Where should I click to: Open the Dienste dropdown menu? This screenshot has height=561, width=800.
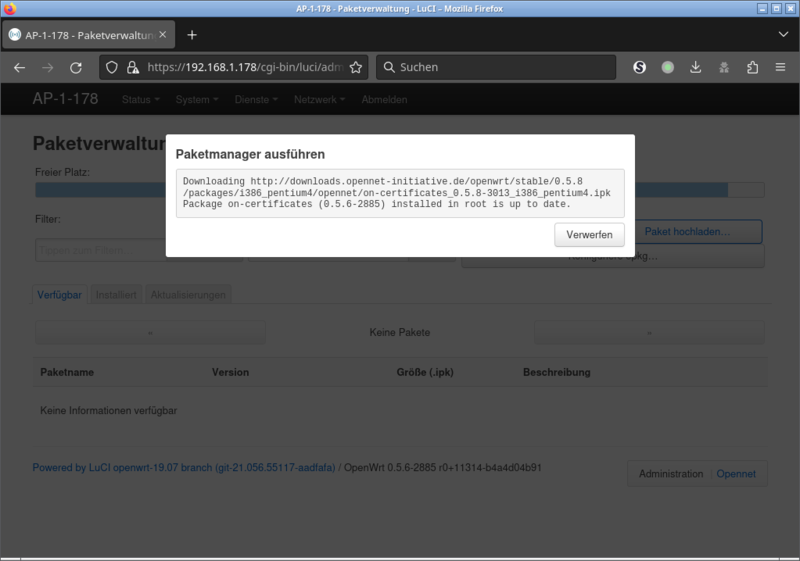tap(256, 99)
